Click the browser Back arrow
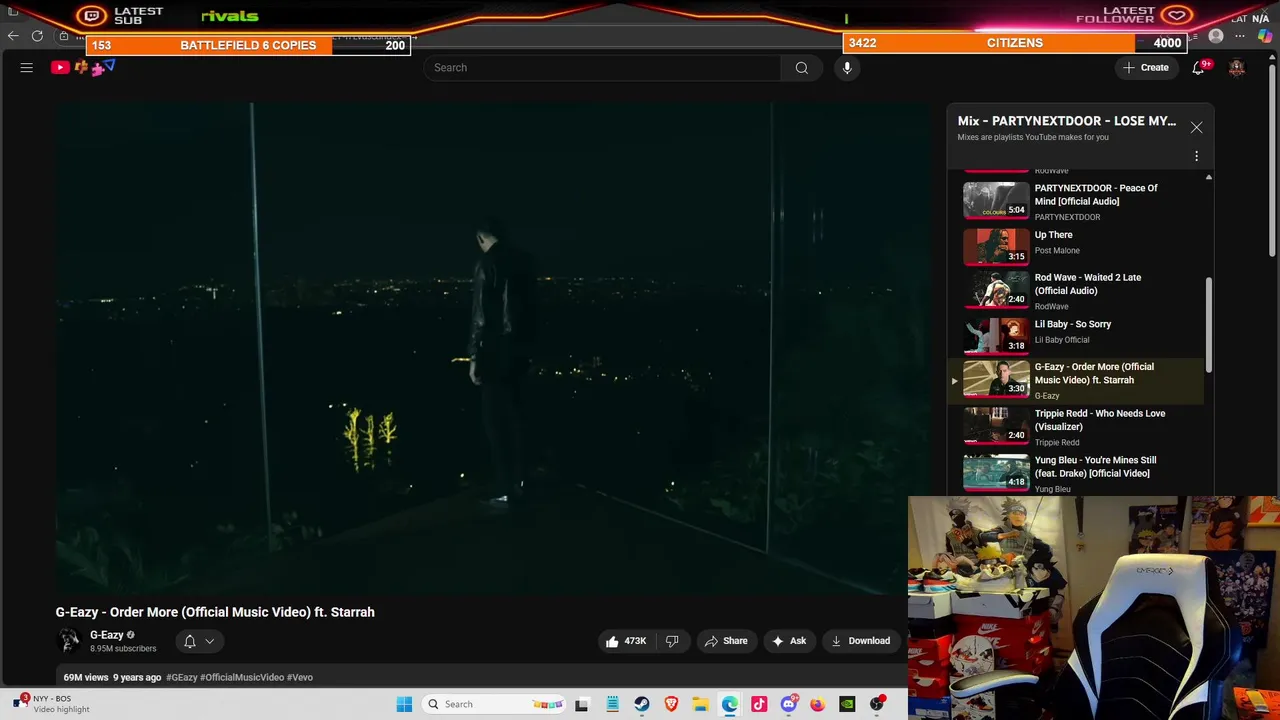This screenshot has width=1280, height=720. click(x=13, y=36)
